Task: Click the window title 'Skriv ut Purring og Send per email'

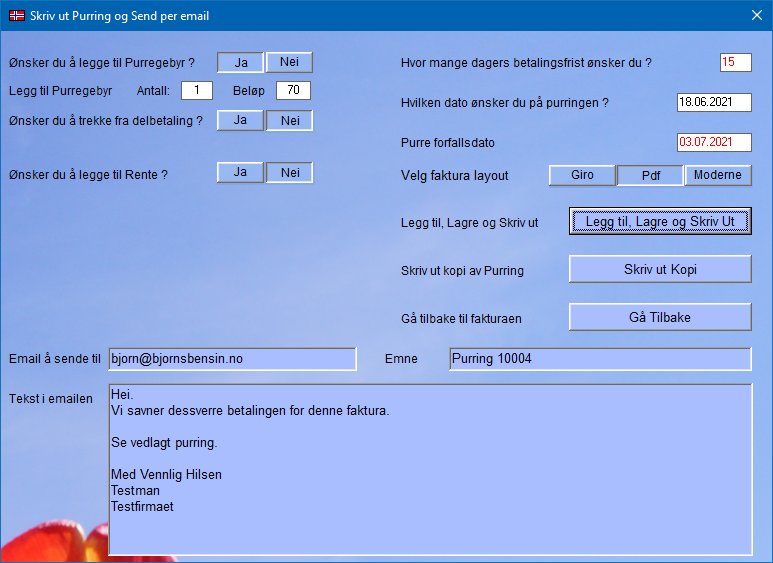Action: 119,16
